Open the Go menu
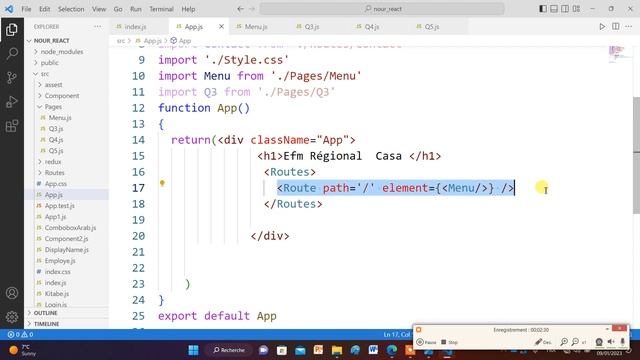Image resolution: width=640 pixels, height=360 pixels. 118,9
